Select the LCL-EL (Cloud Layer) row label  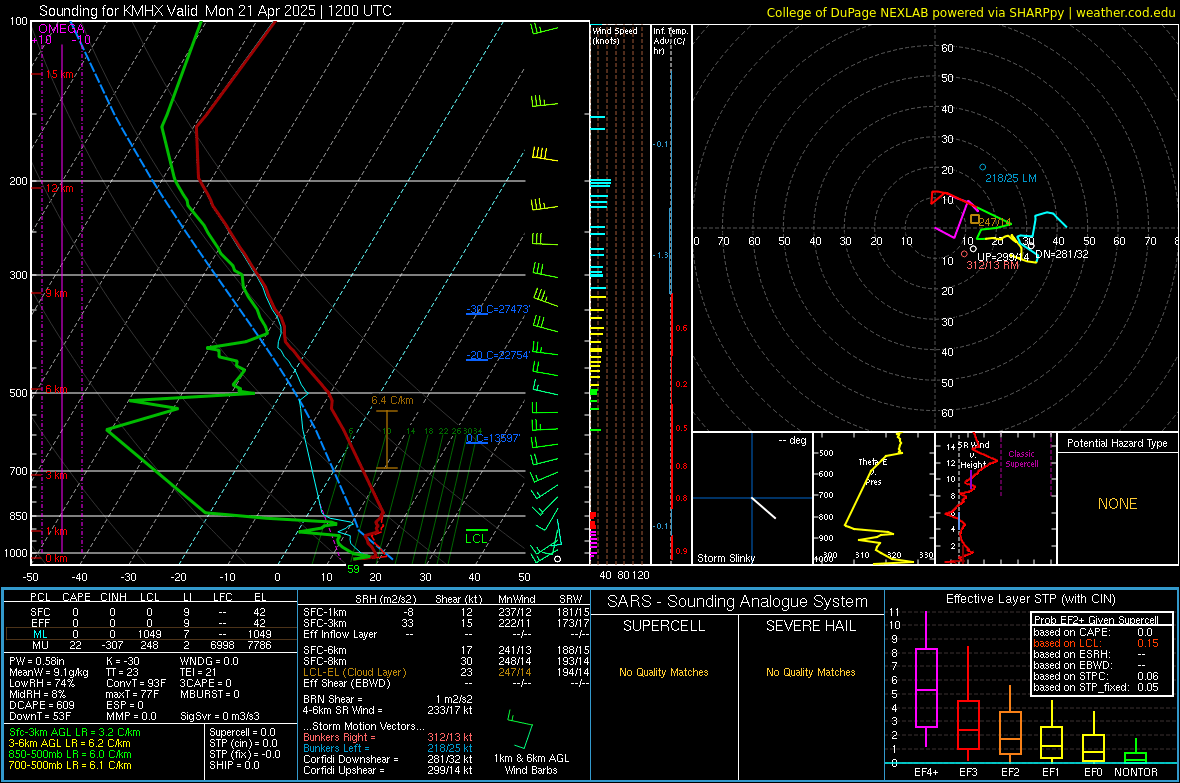(x=354, y=672)
